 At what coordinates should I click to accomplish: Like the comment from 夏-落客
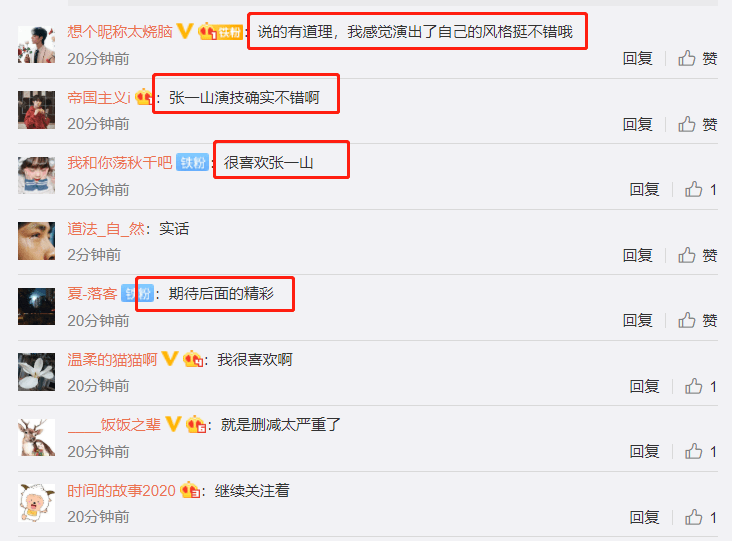click(697, 321)
